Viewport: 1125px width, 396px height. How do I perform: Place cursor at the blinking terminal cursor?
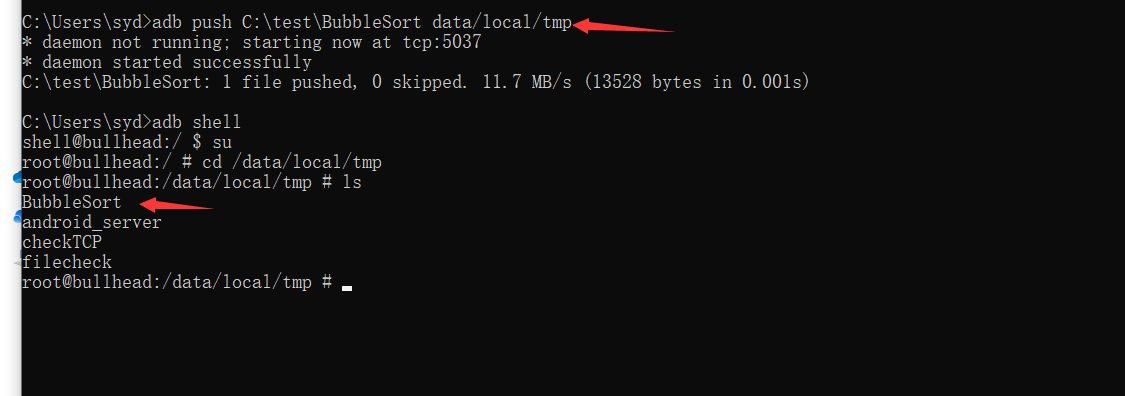coord(347,288)
